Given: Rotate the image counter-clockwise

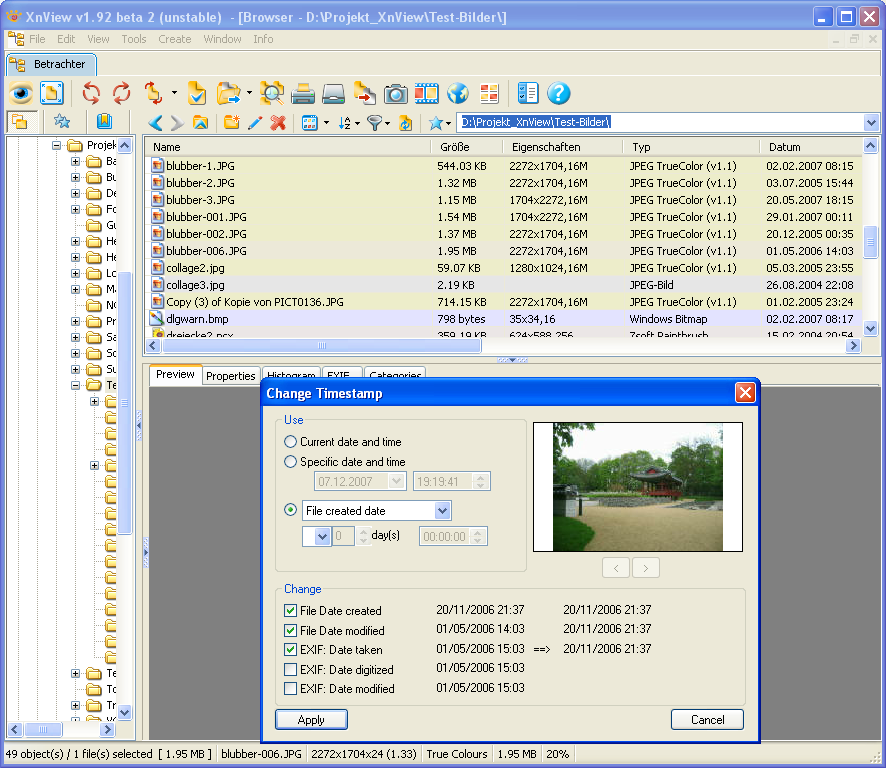Looking at the screenshot, I should coord(91,93).
